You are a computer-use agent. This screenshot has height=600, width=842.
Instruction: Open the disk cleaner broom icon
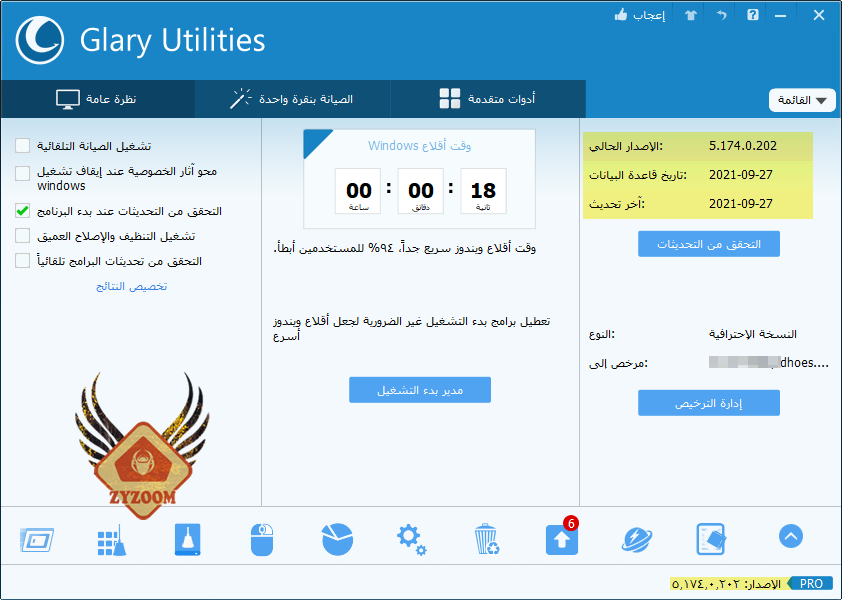(187, 539)
